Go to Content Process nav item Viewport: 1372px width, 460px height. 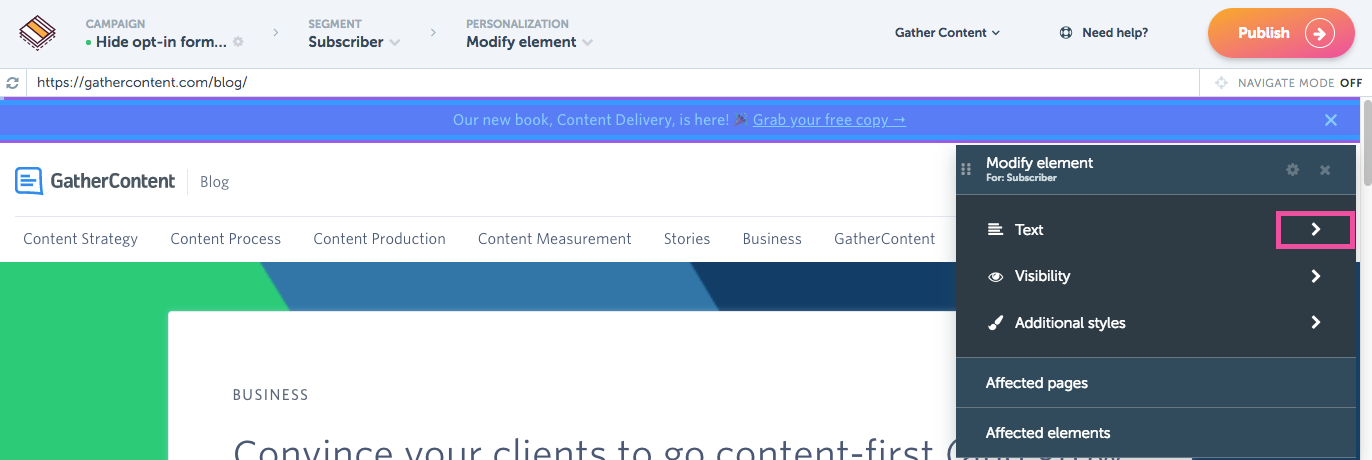(x=226, y=239)
